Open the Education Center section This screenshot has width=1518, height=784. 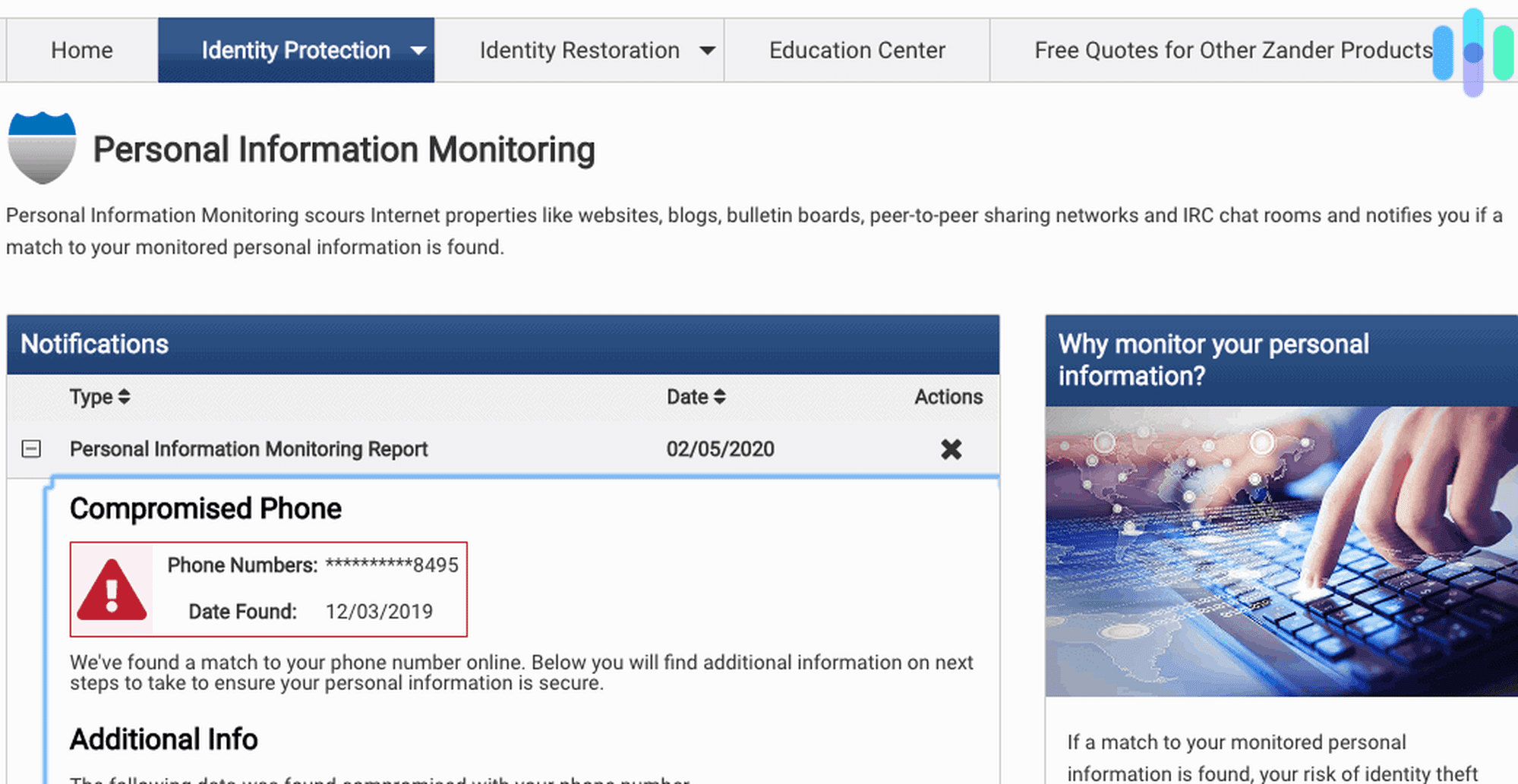pyautogui.click(x=857, y=50)
